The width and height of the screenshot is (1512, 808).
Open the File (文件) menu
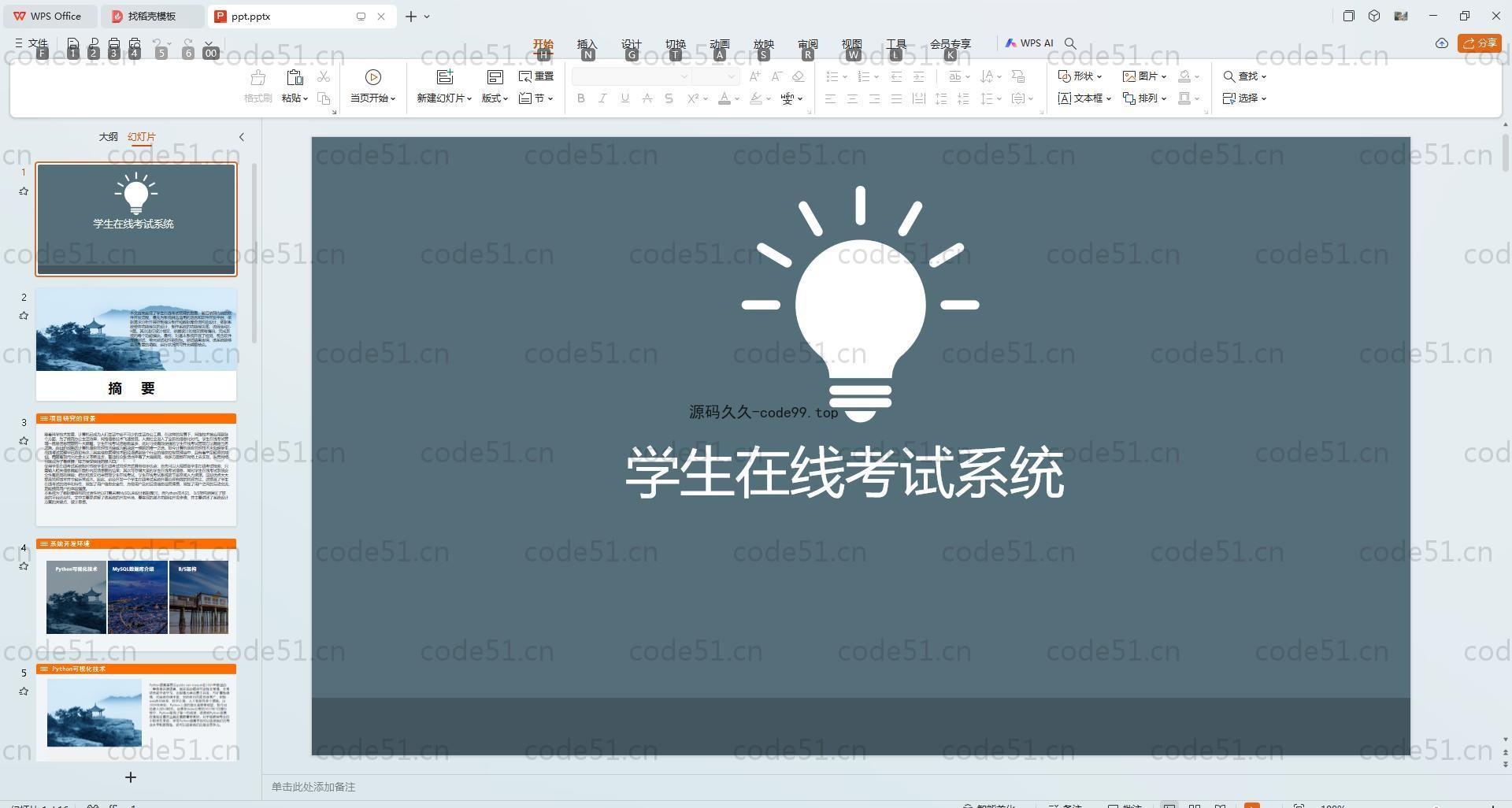coord(31,43)
